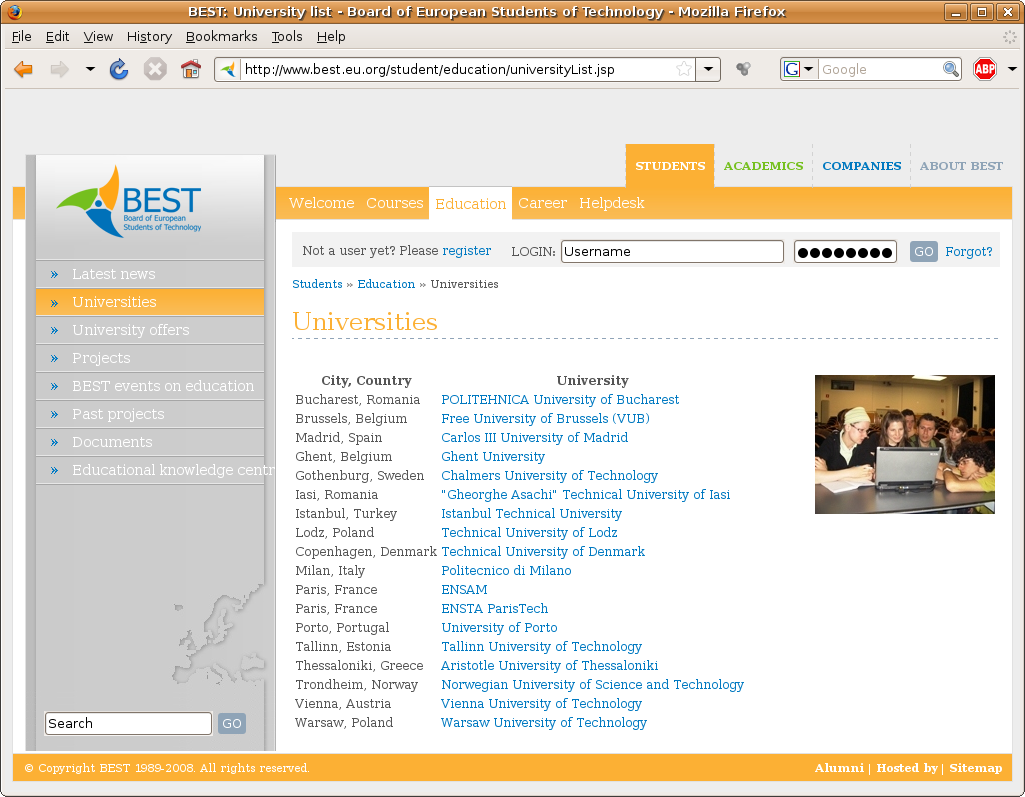The width and height of the screenshot is (1025, 797).
Task: Reload the page with the blue refresh icon
Action: (119, 69)
